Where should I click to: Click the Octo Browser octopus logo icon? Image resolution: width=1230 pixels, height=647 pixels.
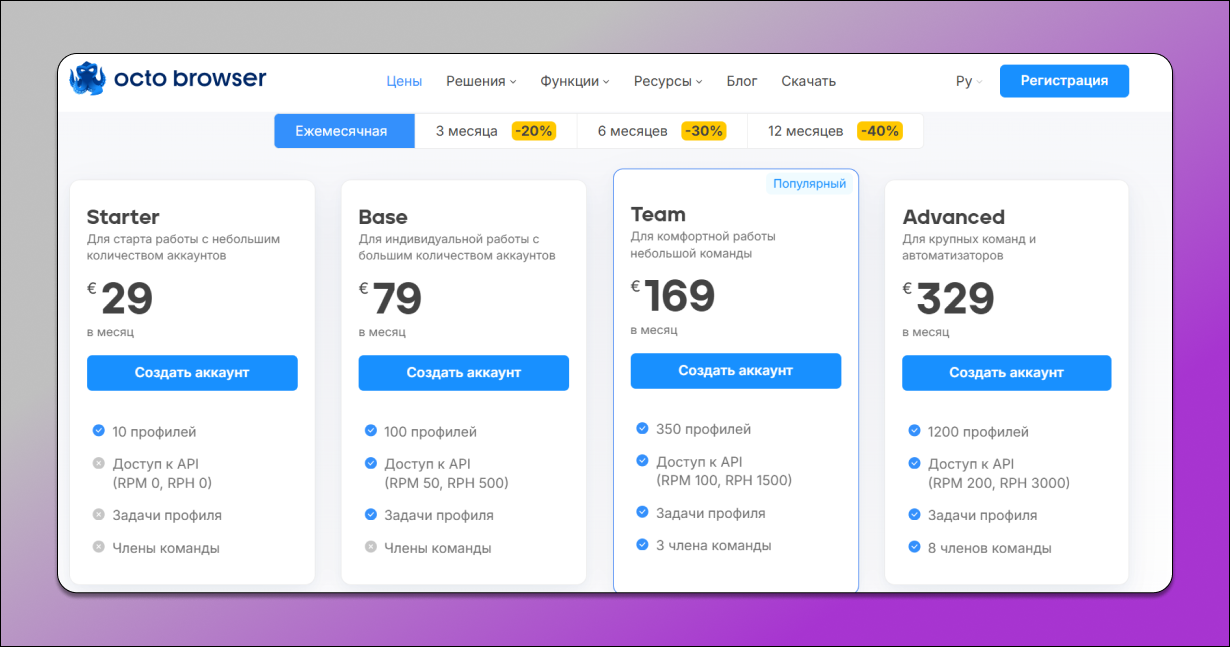(86, 79)
